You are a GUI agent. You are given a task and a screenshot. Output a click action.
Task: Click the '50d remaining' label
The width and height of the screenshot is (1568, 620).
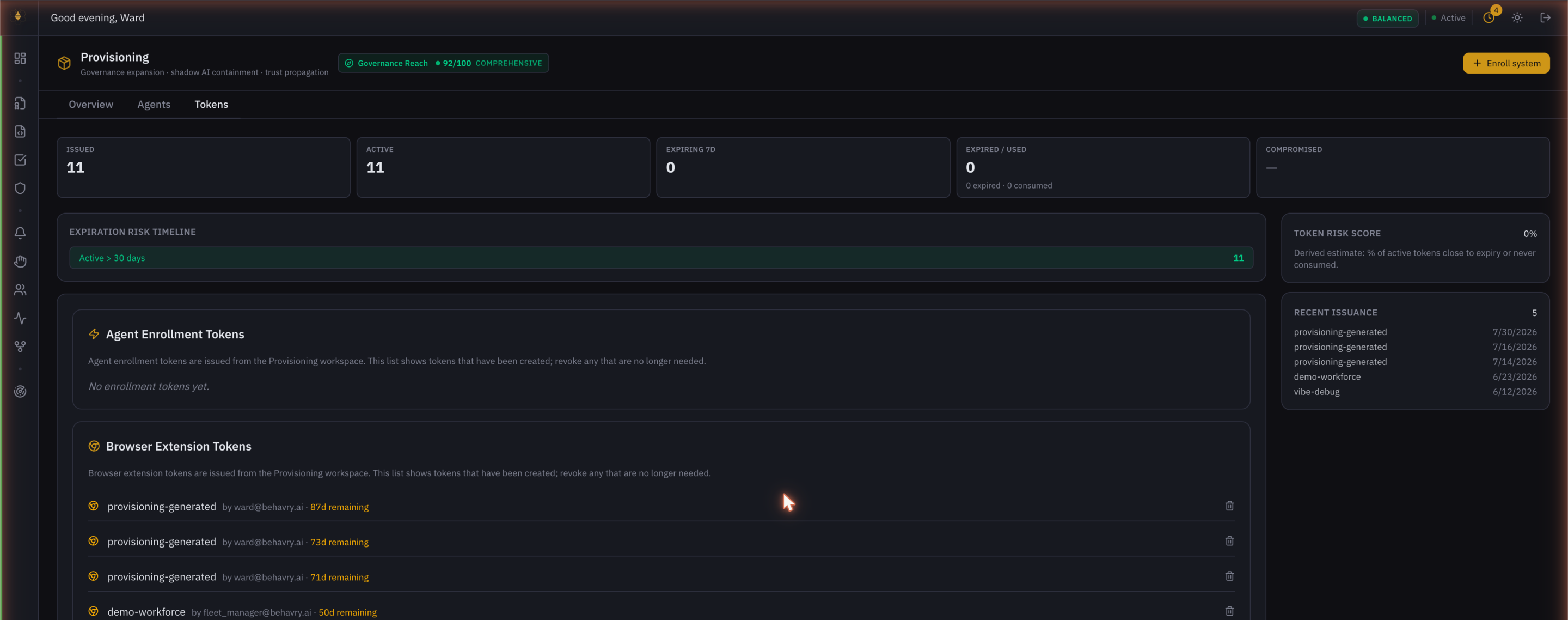point(347,613)
